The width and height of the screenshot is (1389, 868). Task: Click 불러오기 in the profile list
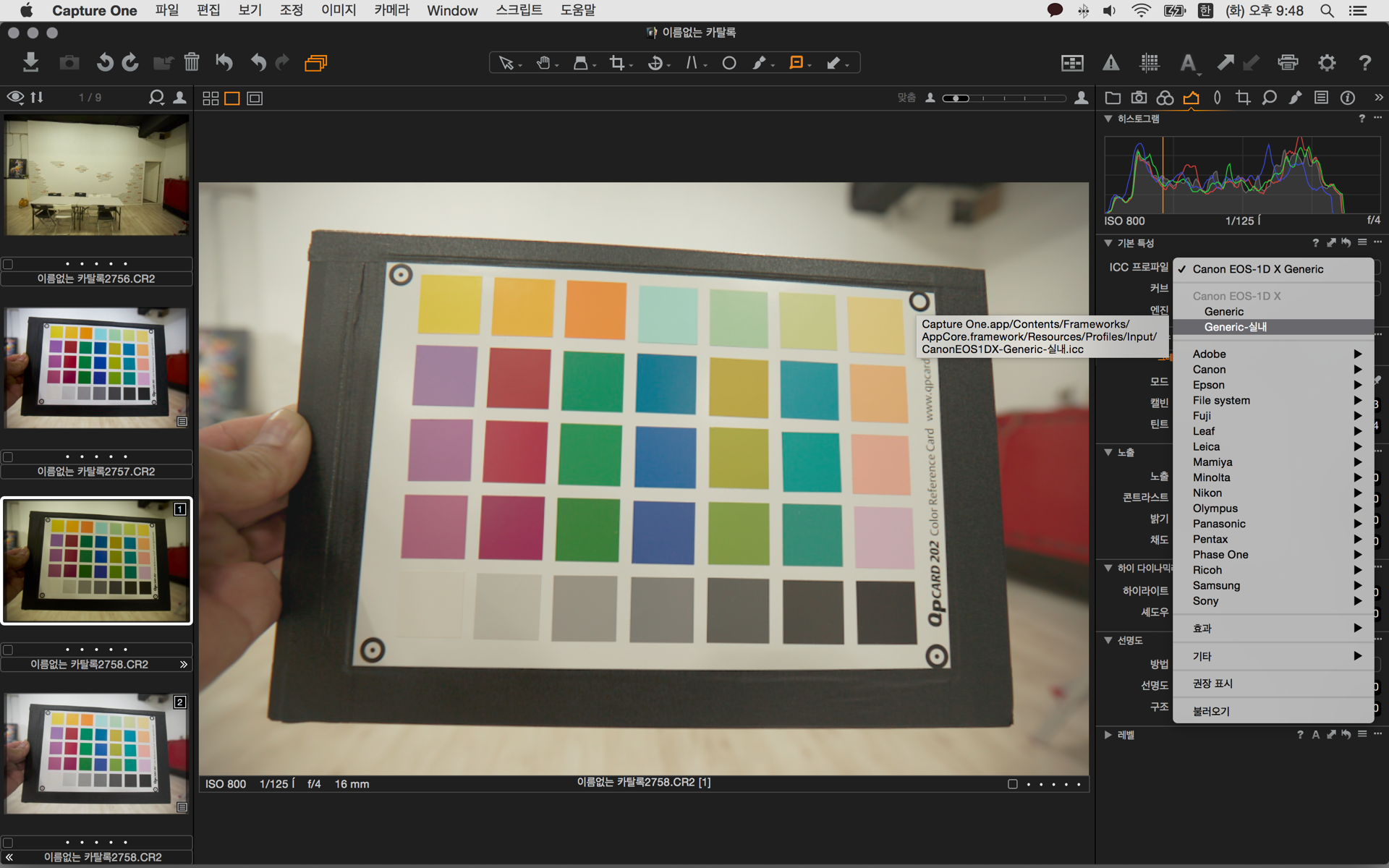pos(1211,711)
